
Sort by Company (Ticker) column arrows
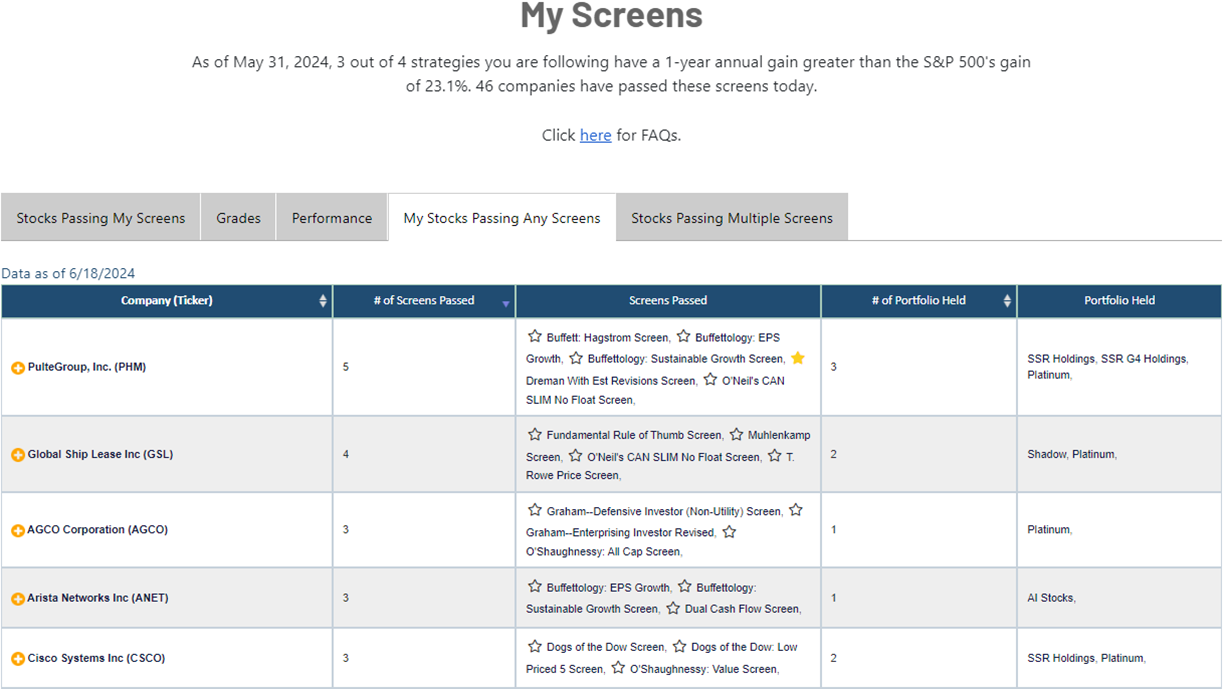tap(322, 301)
